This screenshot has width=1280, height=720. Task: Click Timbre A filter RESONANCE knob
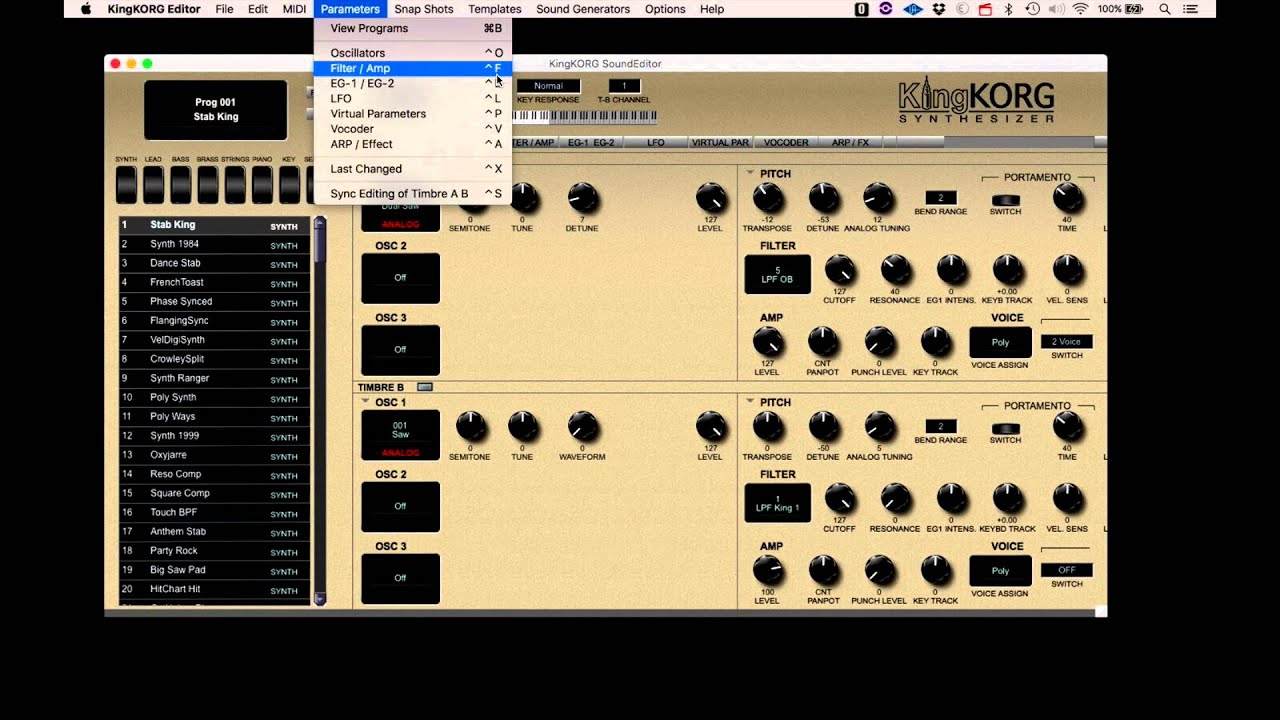point(895,270)
